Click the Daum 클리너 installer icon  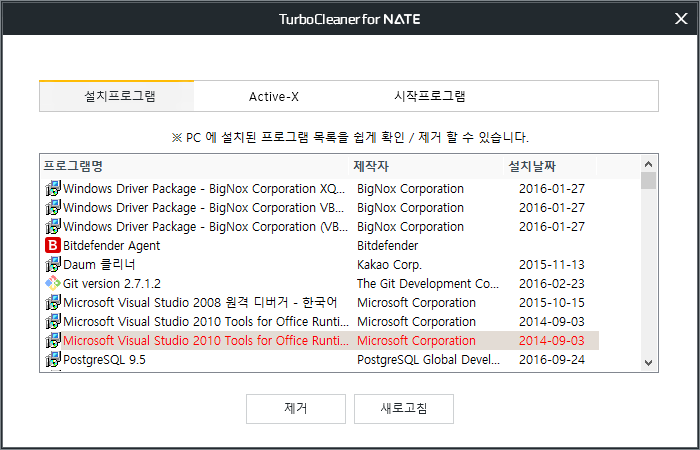tap(53, 264)
